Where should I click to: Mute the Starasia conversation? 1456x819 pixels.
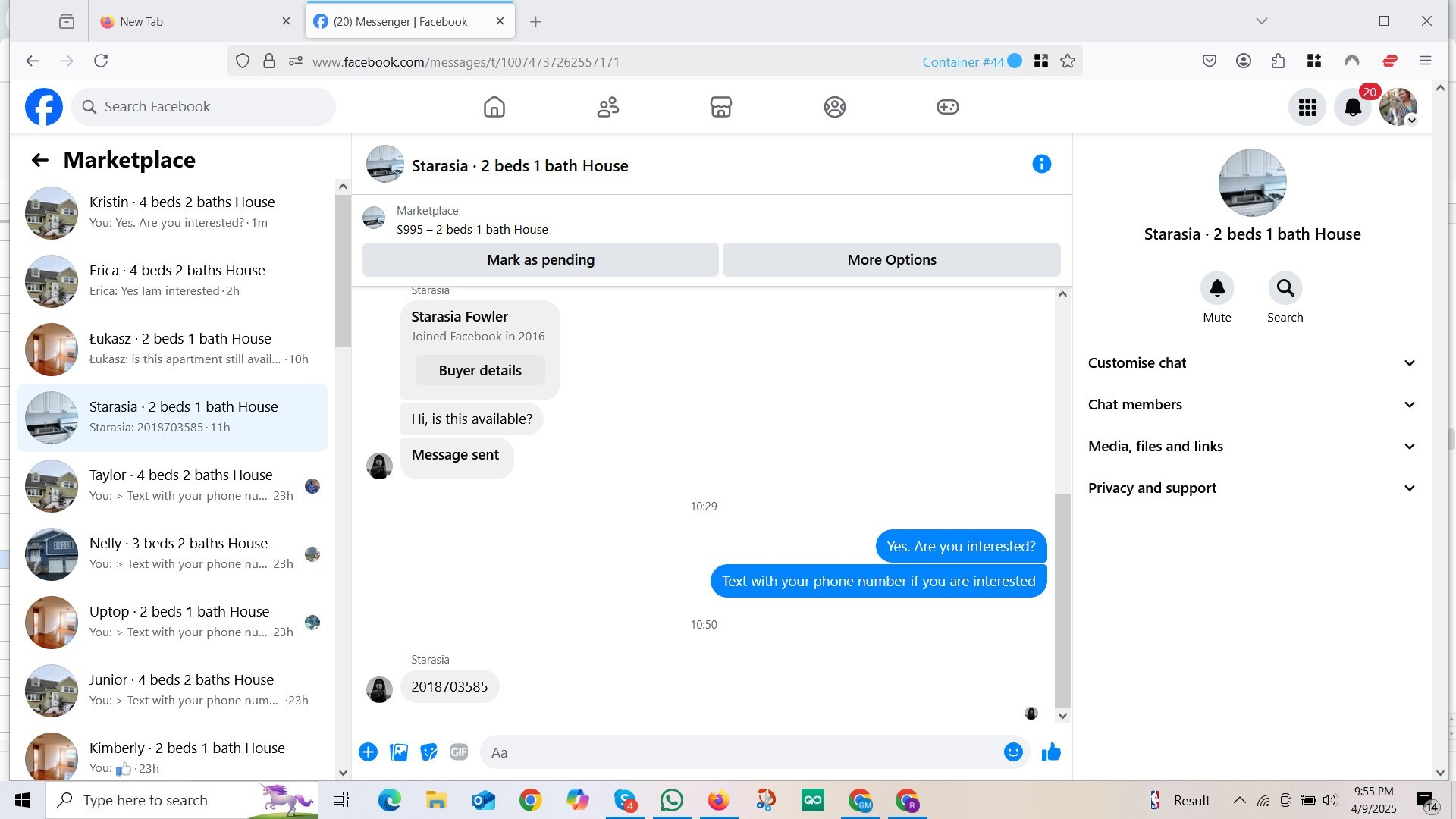[x=1216, y=288]
